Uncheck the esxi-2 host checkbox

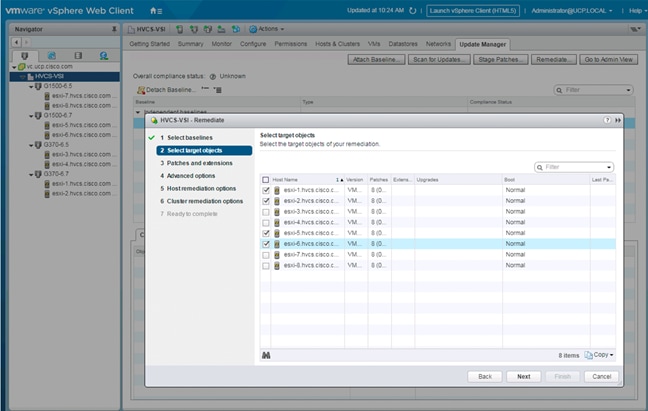(266, 201)
